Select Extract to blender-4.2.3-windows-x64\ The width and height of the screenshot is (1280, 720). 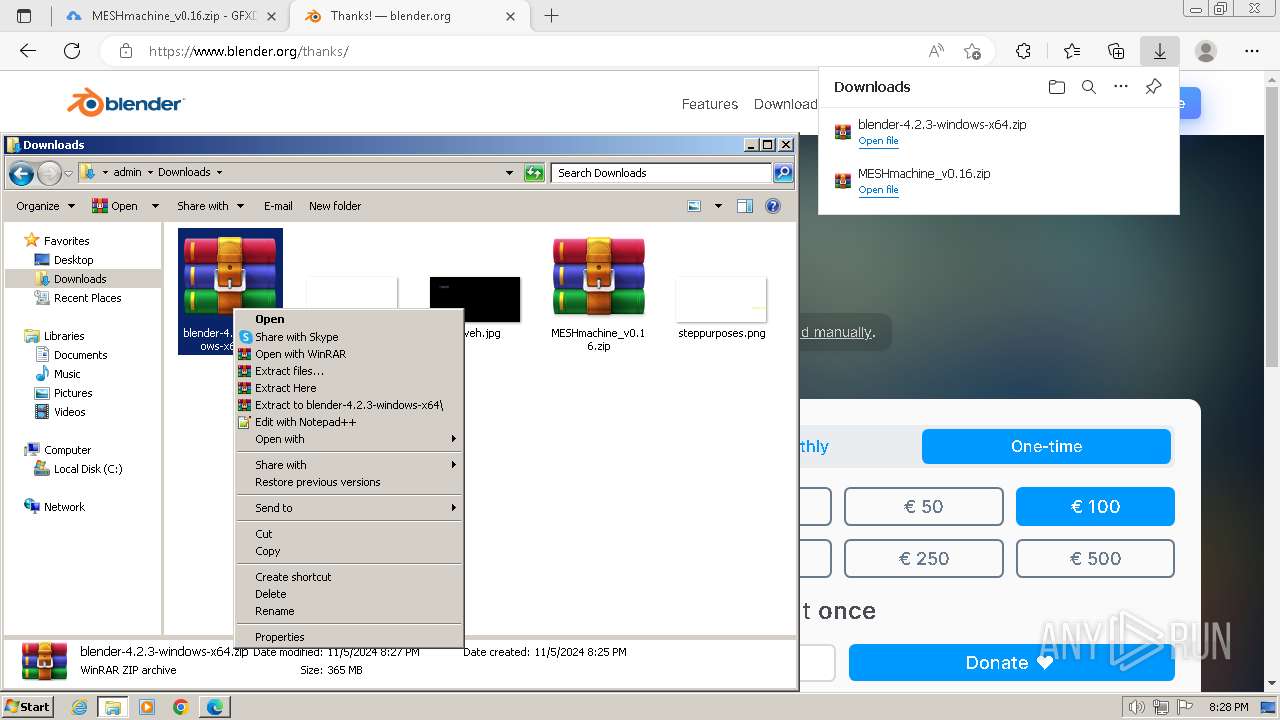click(349, 405)
